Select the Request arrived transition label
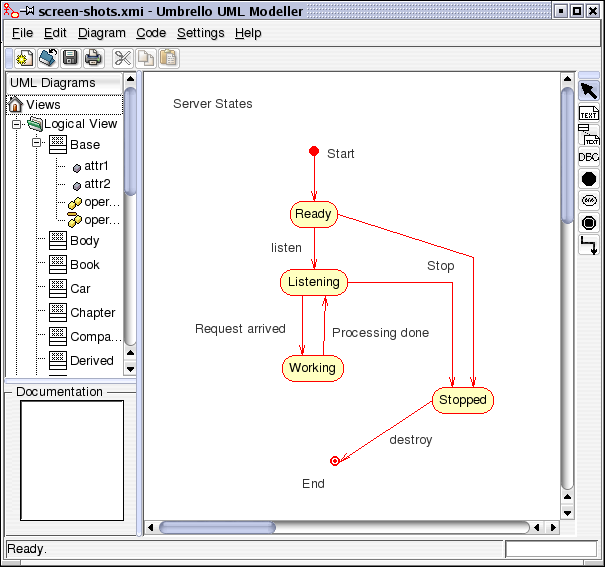605x567 pixels. click(240, 329)
